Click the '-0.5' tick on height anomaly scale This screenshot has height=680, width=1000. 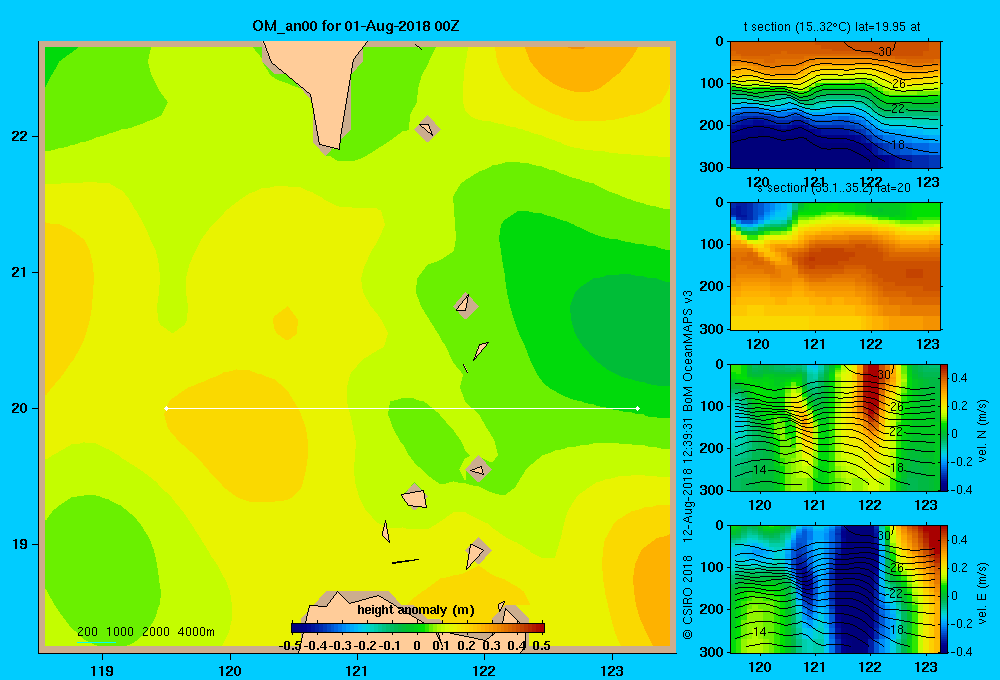click(x=290, y=646)
